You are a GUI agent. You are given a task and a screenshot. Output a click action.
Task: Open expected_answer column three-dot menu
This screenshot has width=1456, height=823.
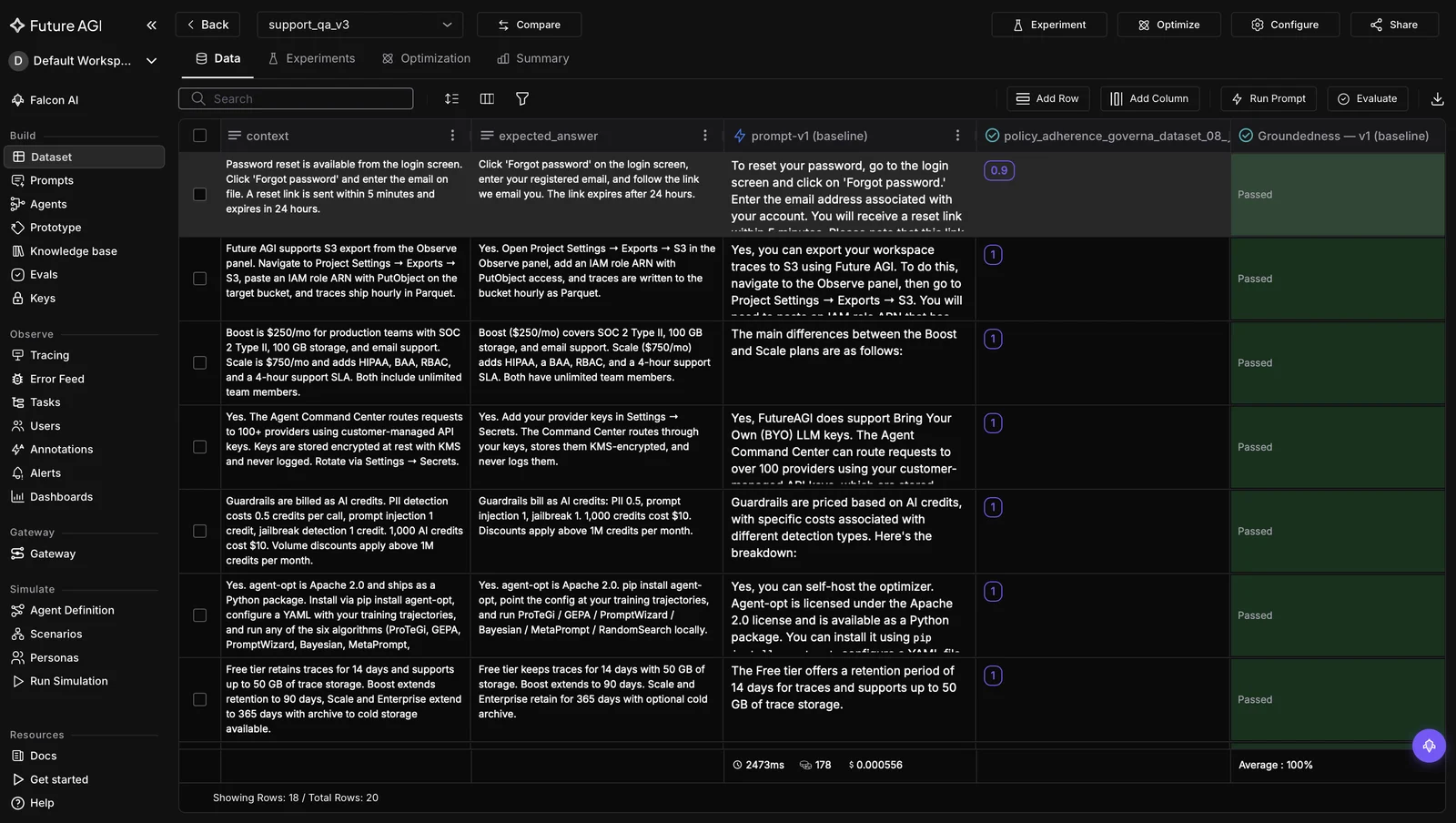tap(704, 136)
